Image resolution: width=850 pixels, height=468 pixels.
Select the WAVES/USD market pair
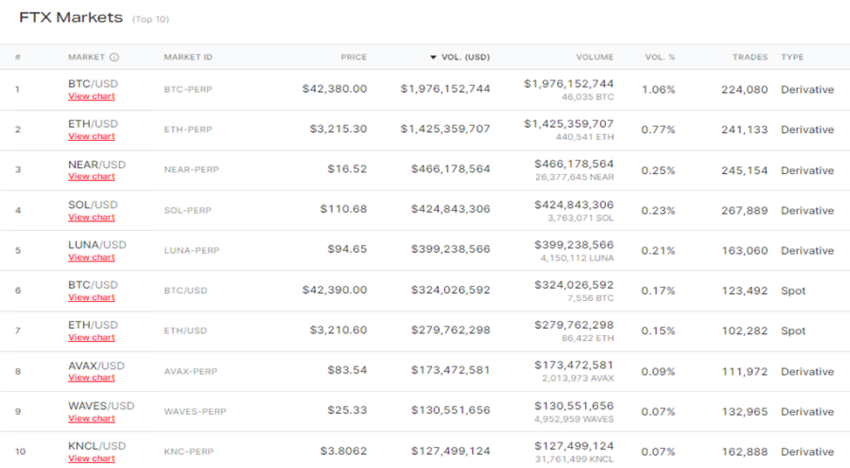(x=101, y=406)
